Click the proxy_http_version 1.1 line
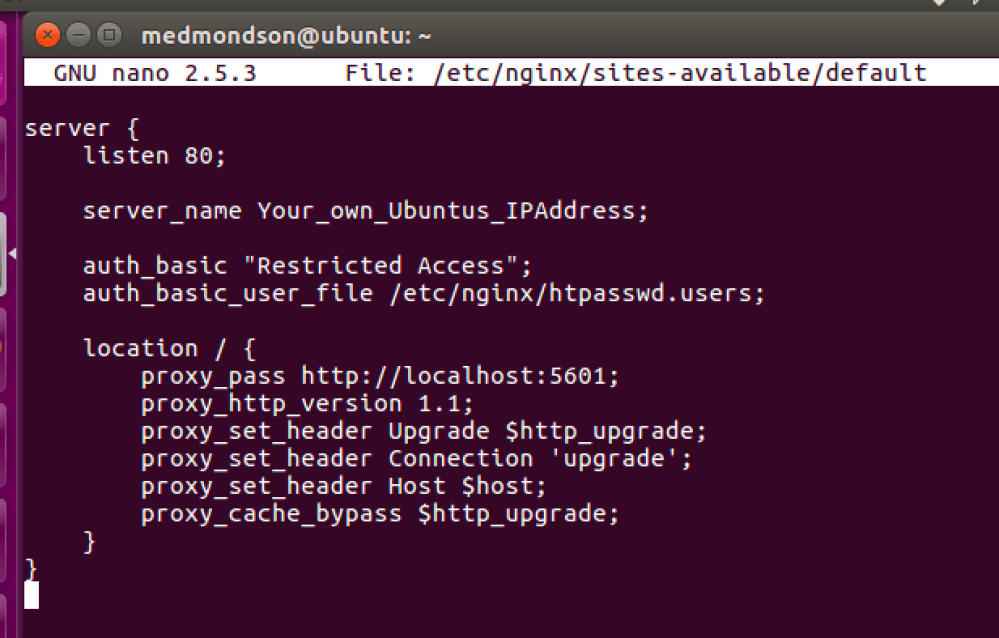The height and width of the screenshot is (638, 999). [307, 404]
